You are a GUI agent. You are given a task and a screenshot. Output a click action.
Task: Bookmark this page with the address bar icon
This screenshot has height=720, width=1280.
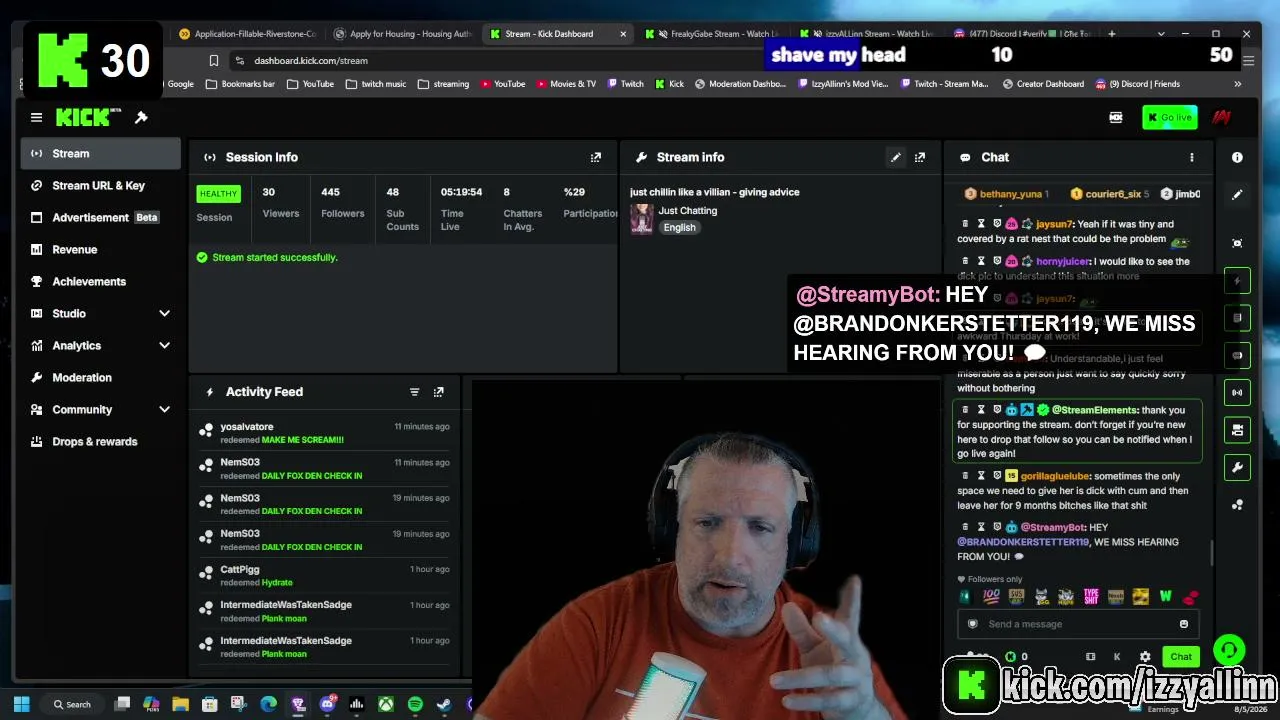pos(214,60)
